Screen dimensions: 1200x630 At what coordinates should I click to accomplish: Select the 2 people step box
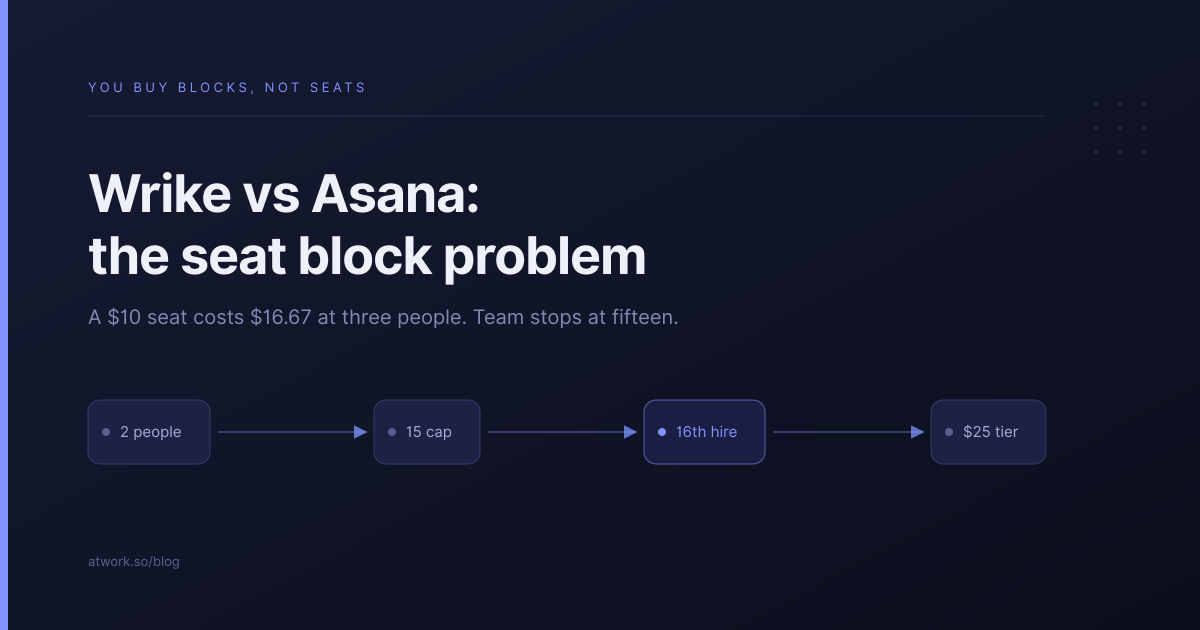coord(149,432)
